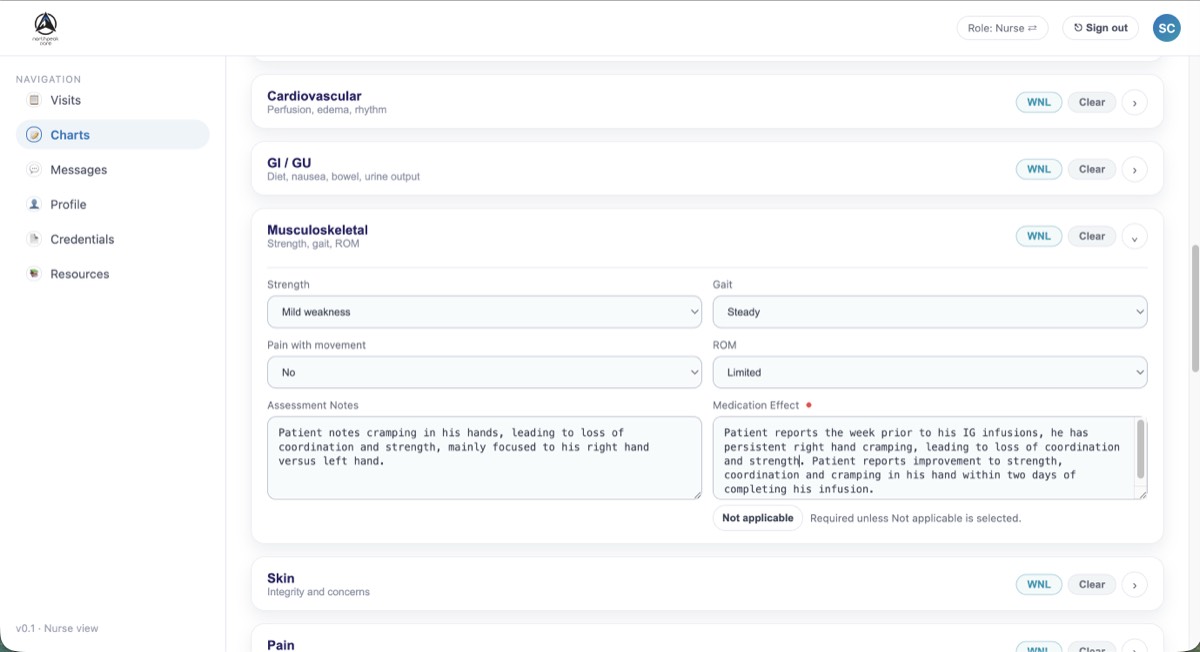The width and height of the screenshot is (1200, 652).
Task: Open the Strength dropdown
Action: [x=484, y=311]
